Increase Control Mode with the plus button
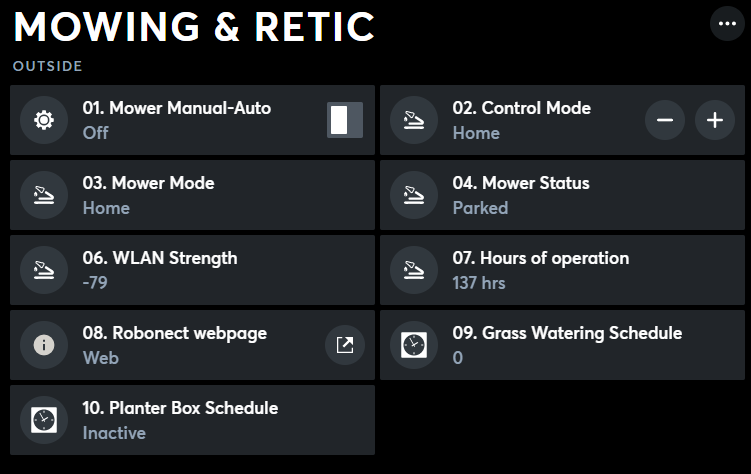This screenshot has height=474, width=751. [715, 120]
